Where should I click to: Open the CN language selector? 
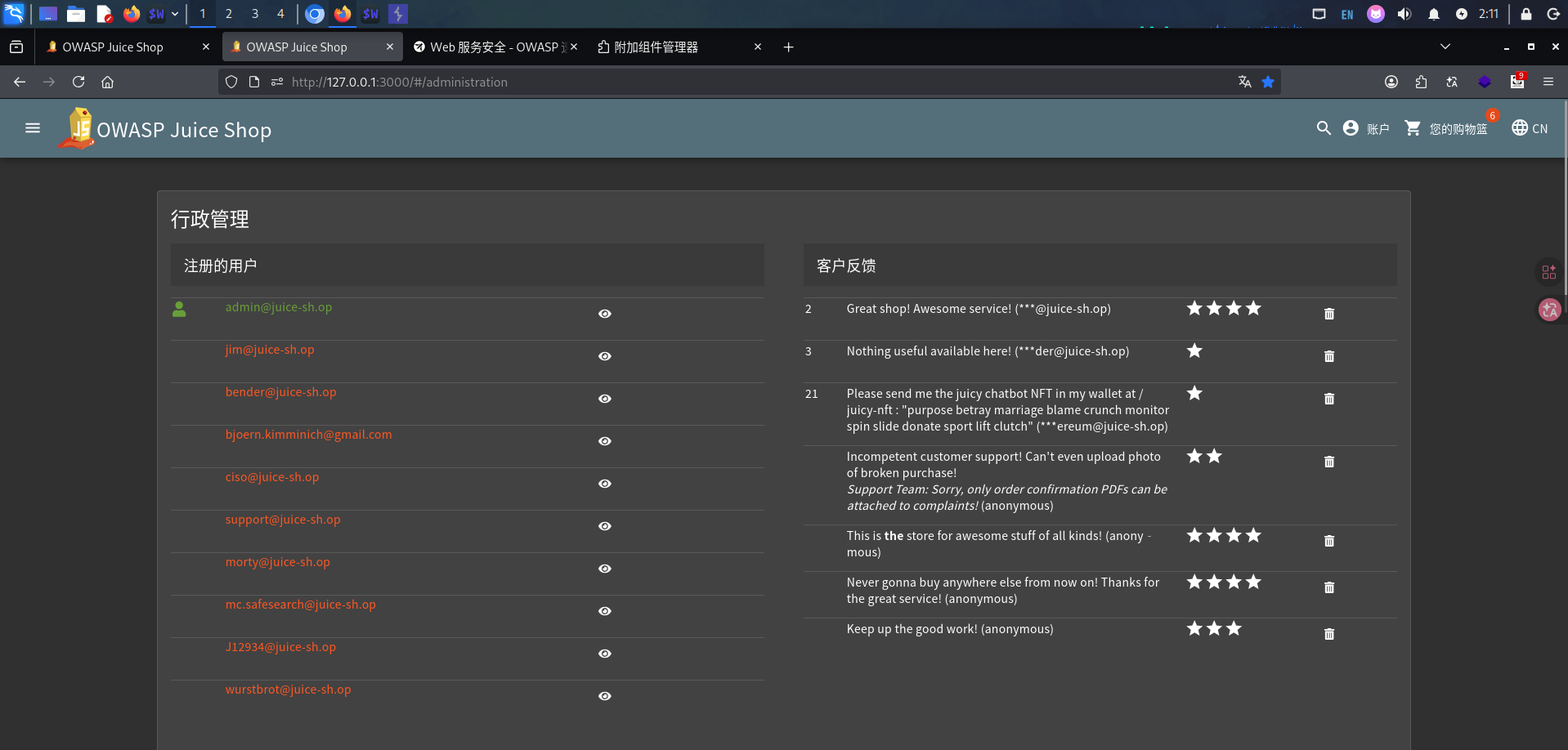(x=1530, y=128)
